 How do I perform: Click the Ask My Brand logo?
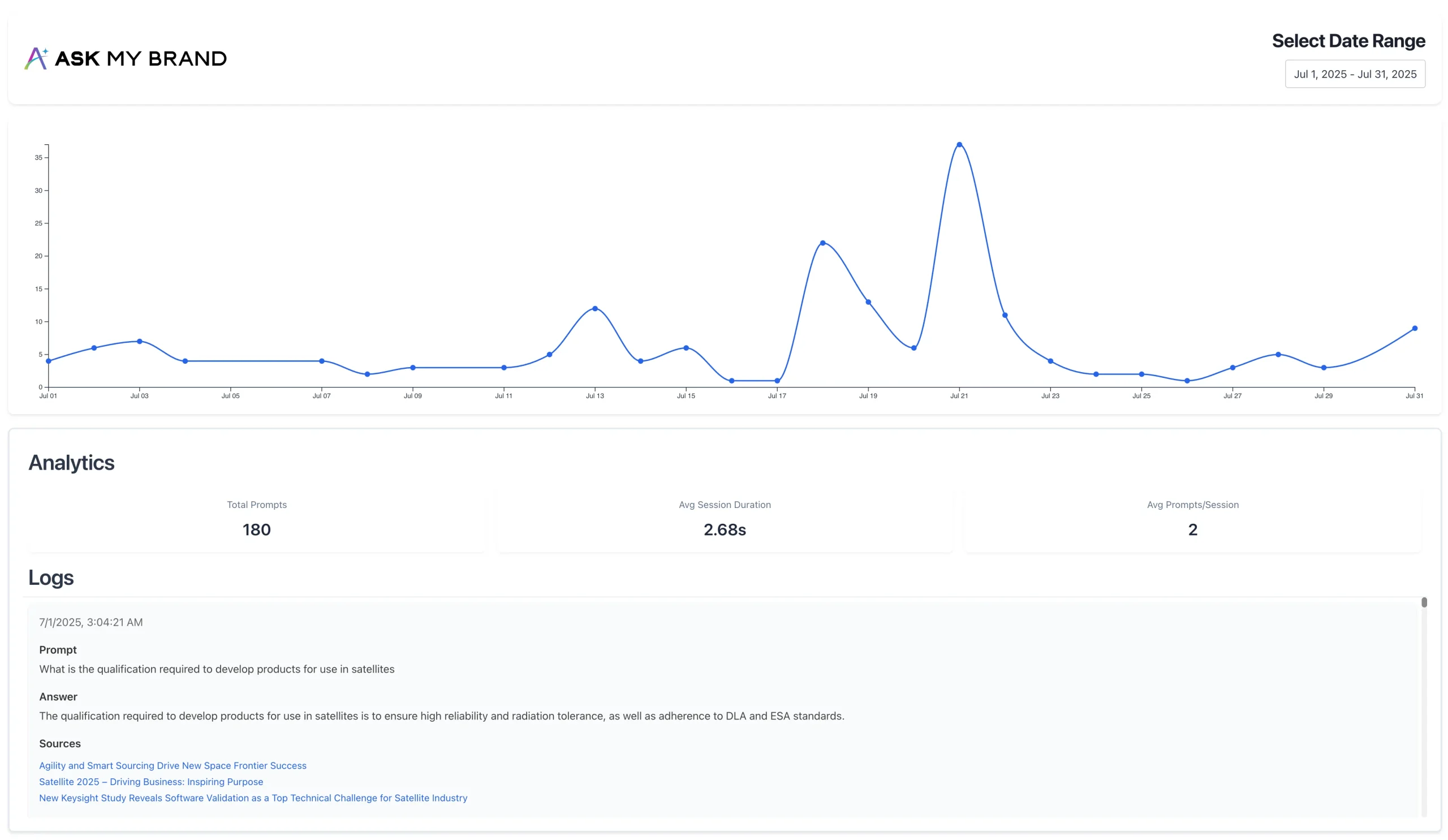click(125, 58)
